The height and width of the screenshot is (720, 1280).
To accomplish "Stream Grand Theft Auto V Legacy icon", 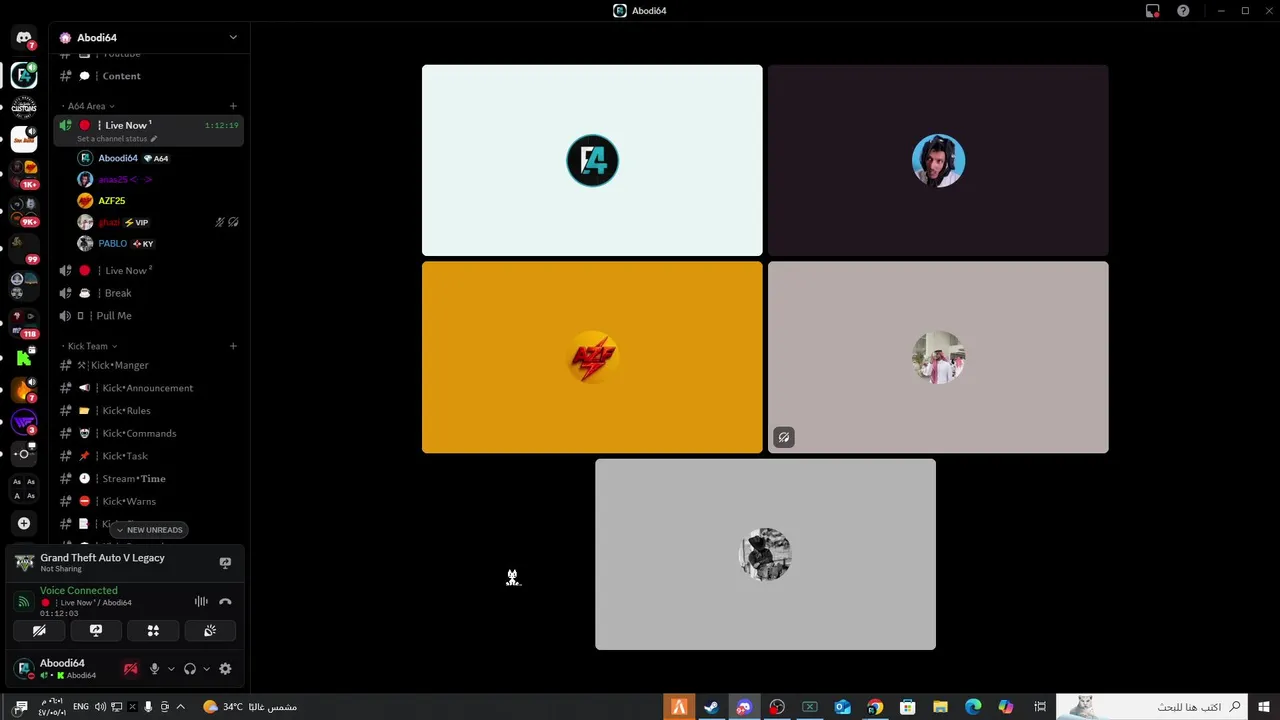I will point(225,563).
